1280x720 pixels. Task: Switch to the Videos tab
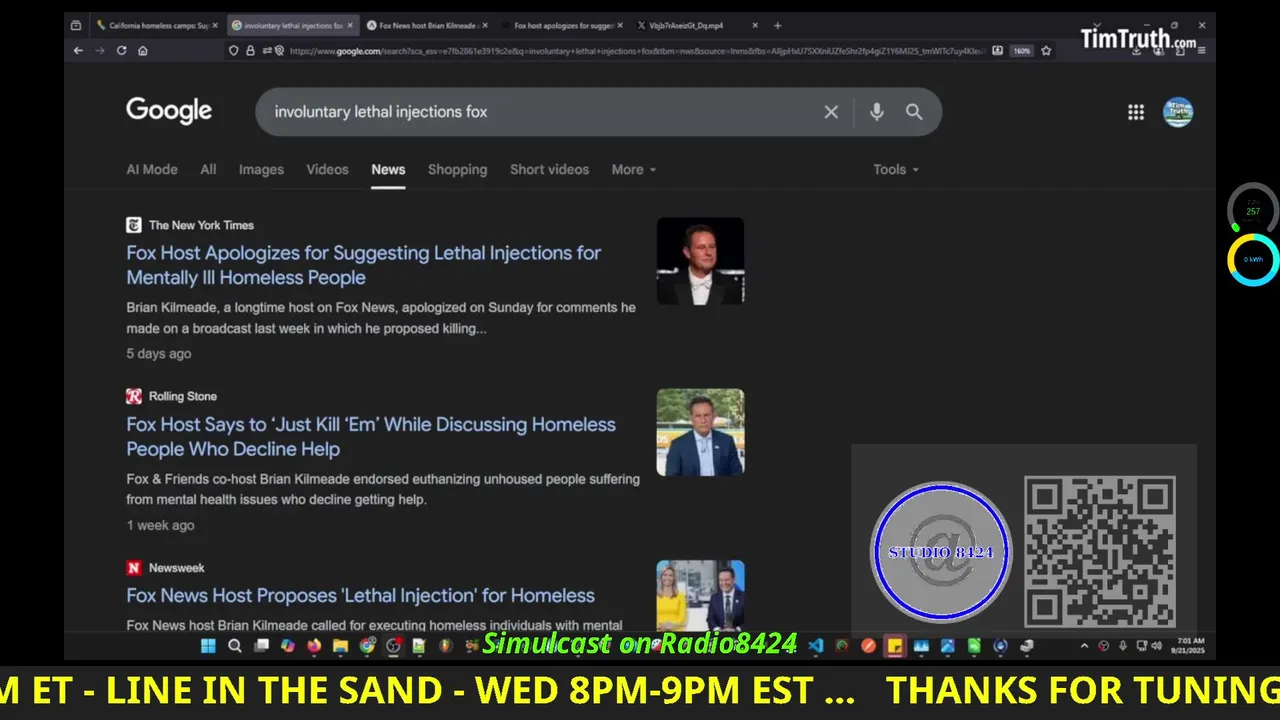327,169
